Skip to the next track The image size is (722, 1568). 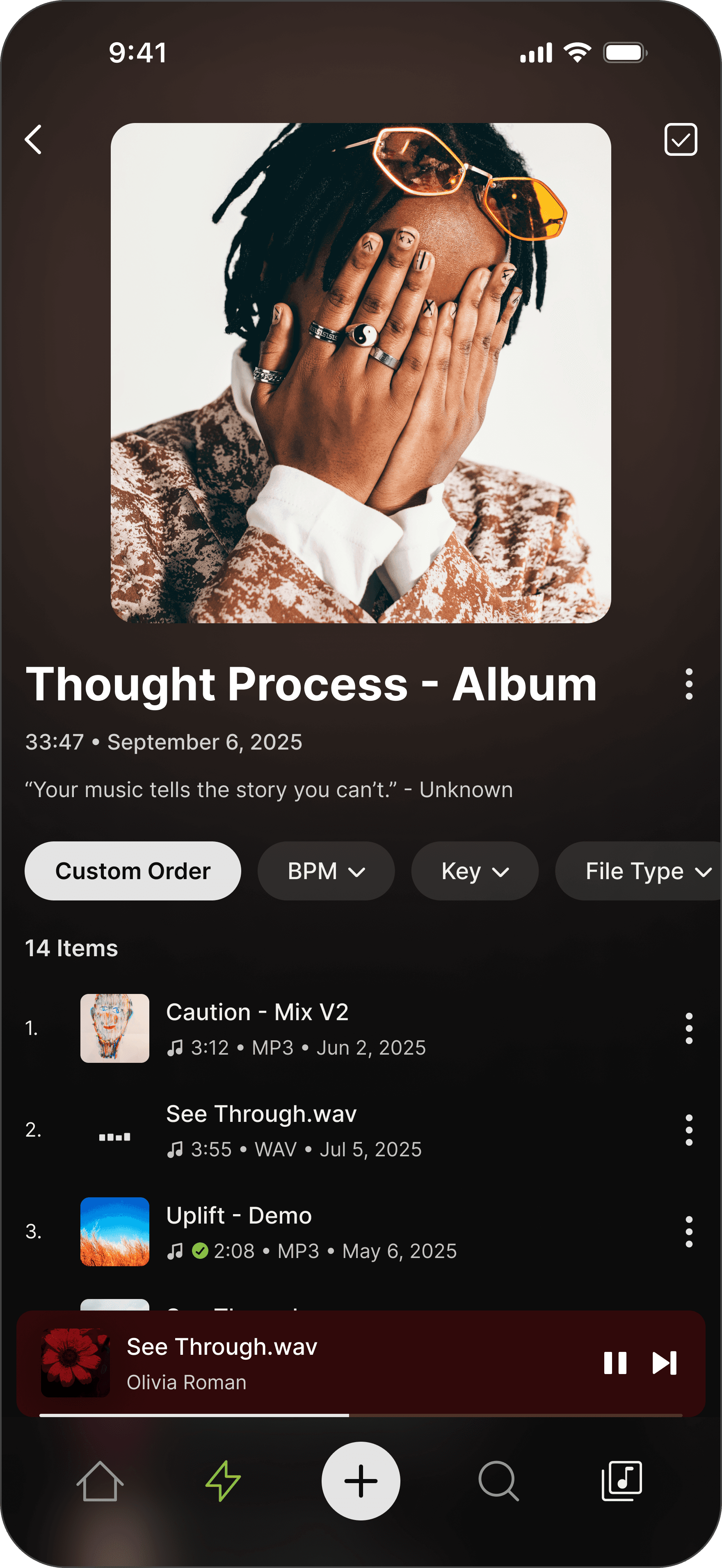click(x=664, y=1363)
